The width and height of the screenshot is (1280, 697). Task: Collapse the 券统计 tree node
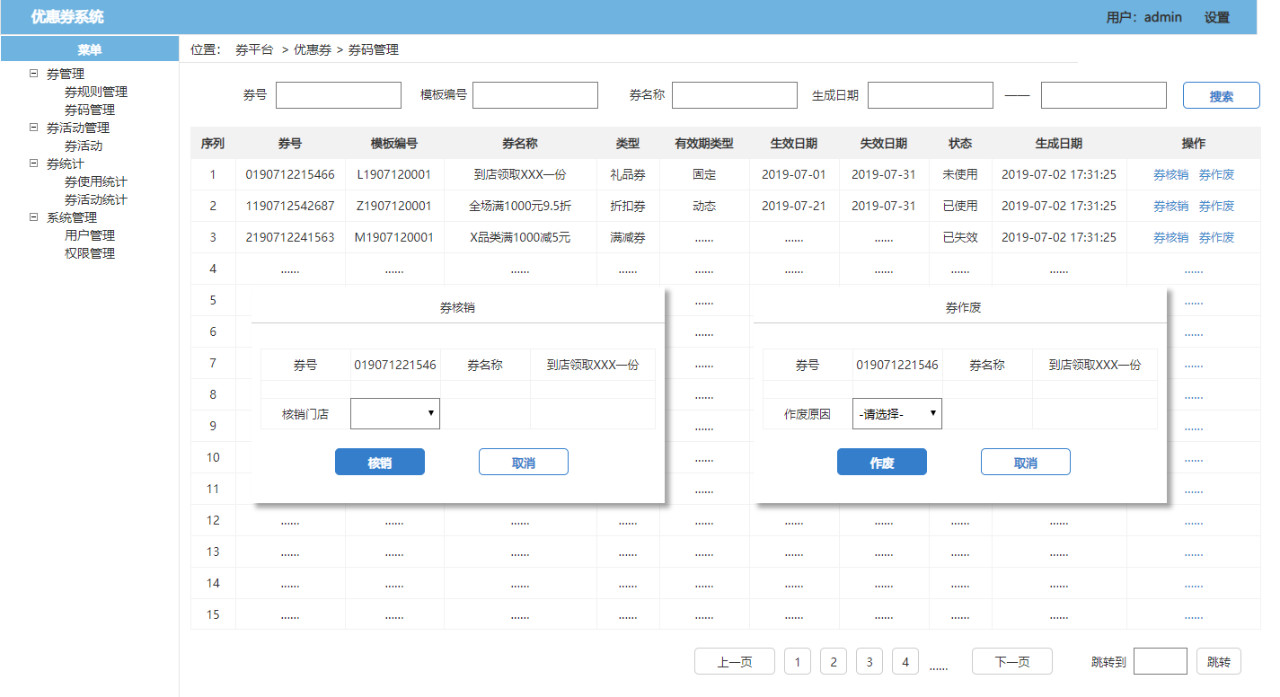(34, 164)
